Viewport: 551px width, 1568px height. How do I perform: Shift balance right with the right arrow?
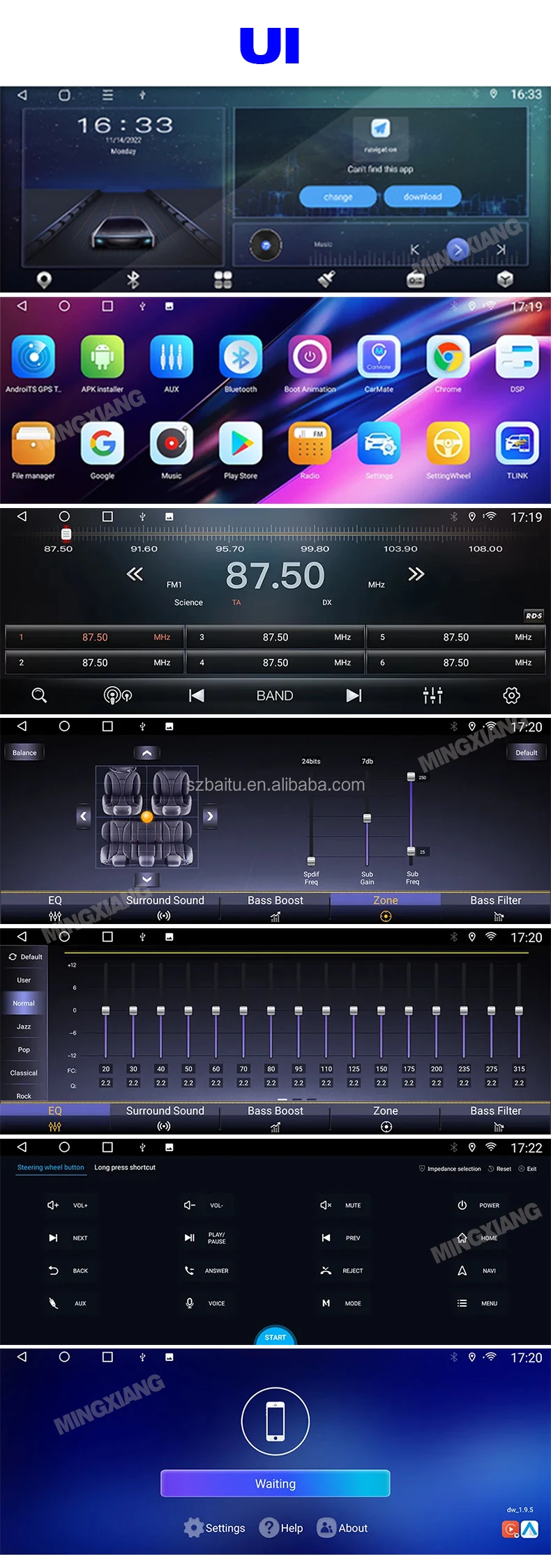210,816
